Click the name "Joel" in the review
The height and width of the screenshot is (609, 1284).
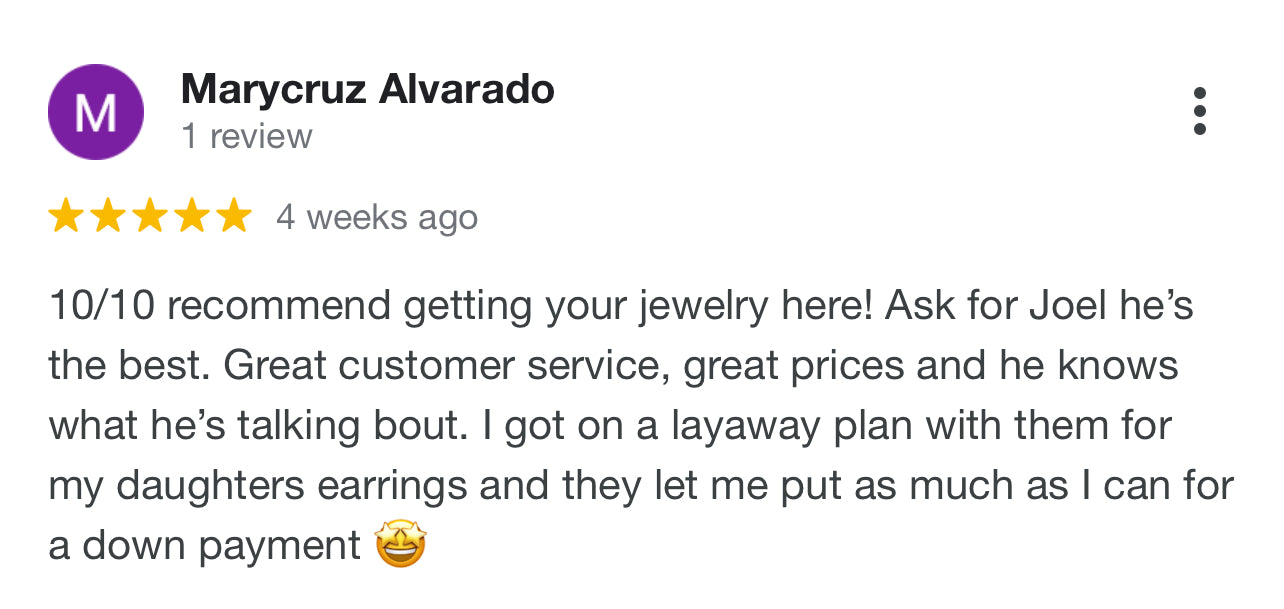(x=1069, y=307)
